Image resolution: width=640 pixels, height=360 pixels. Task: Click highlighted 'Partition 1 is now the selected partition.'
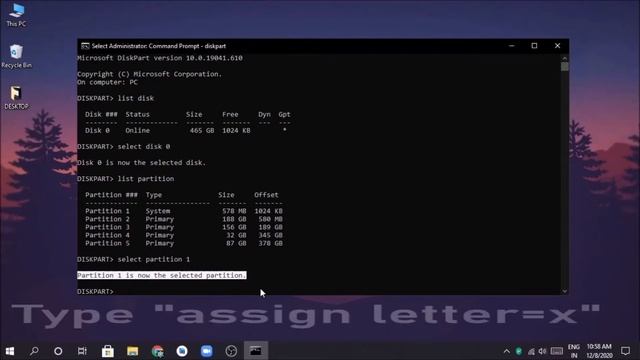[162, 276]
